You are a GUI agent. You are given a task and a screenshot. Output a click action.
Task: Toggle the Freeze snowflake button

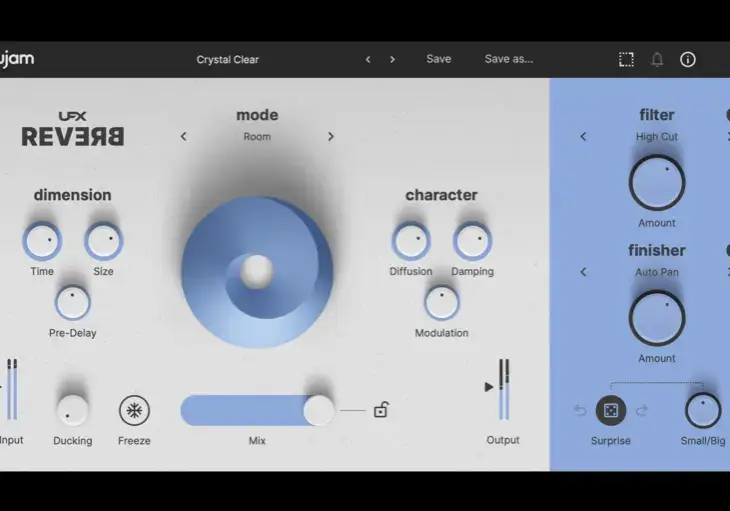pyautogui.click(x=134, y=410)
